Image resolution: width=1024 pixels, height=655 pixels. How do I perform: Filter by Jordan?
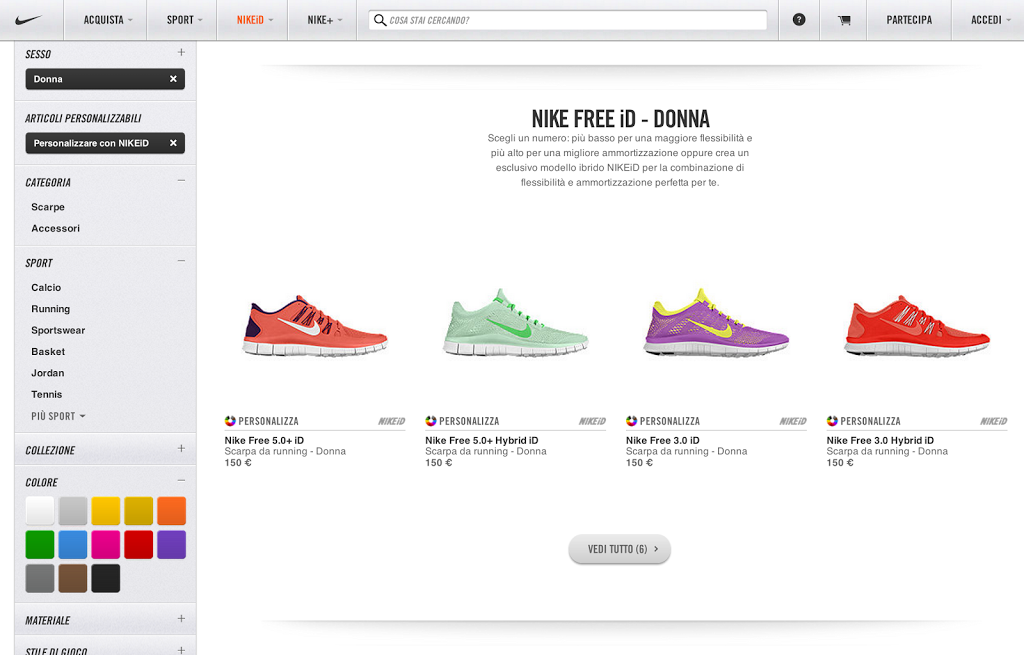click(x=48, y=373)
